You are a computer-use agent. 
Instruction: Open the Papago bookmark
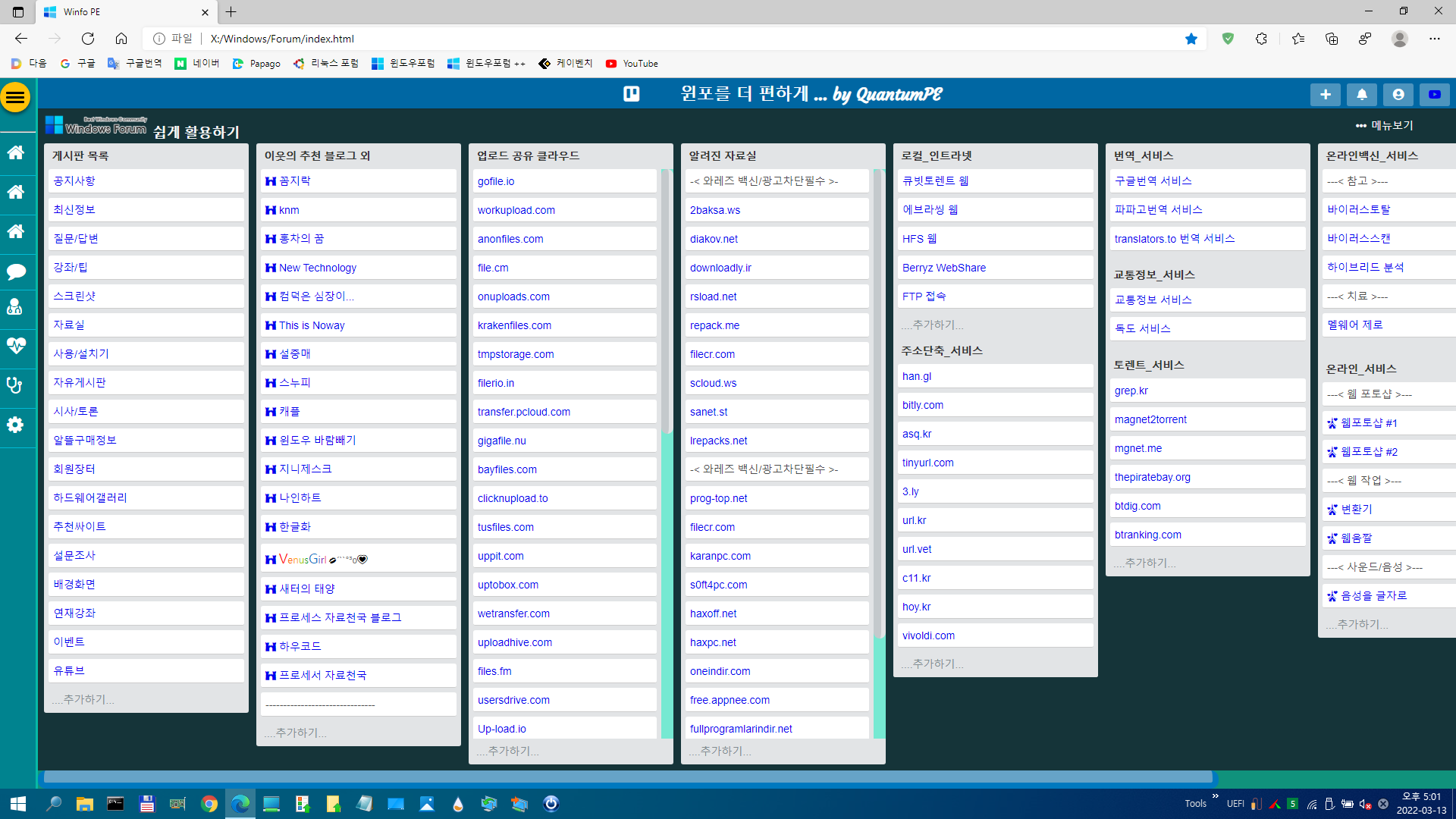pyautogui.click(x=256, y=64)
